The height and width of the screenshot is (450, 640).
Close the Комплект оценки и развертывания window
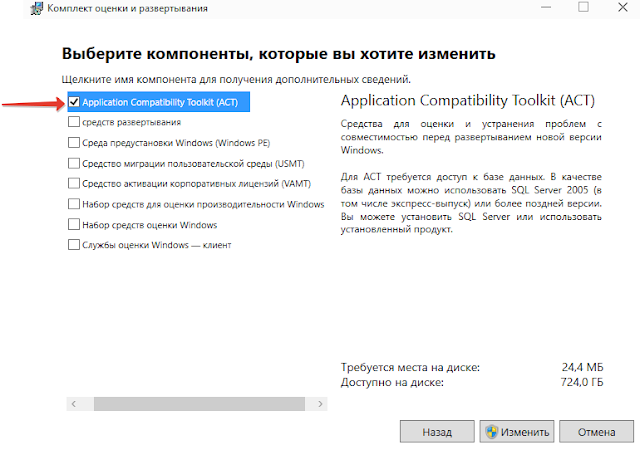point(622,7)
